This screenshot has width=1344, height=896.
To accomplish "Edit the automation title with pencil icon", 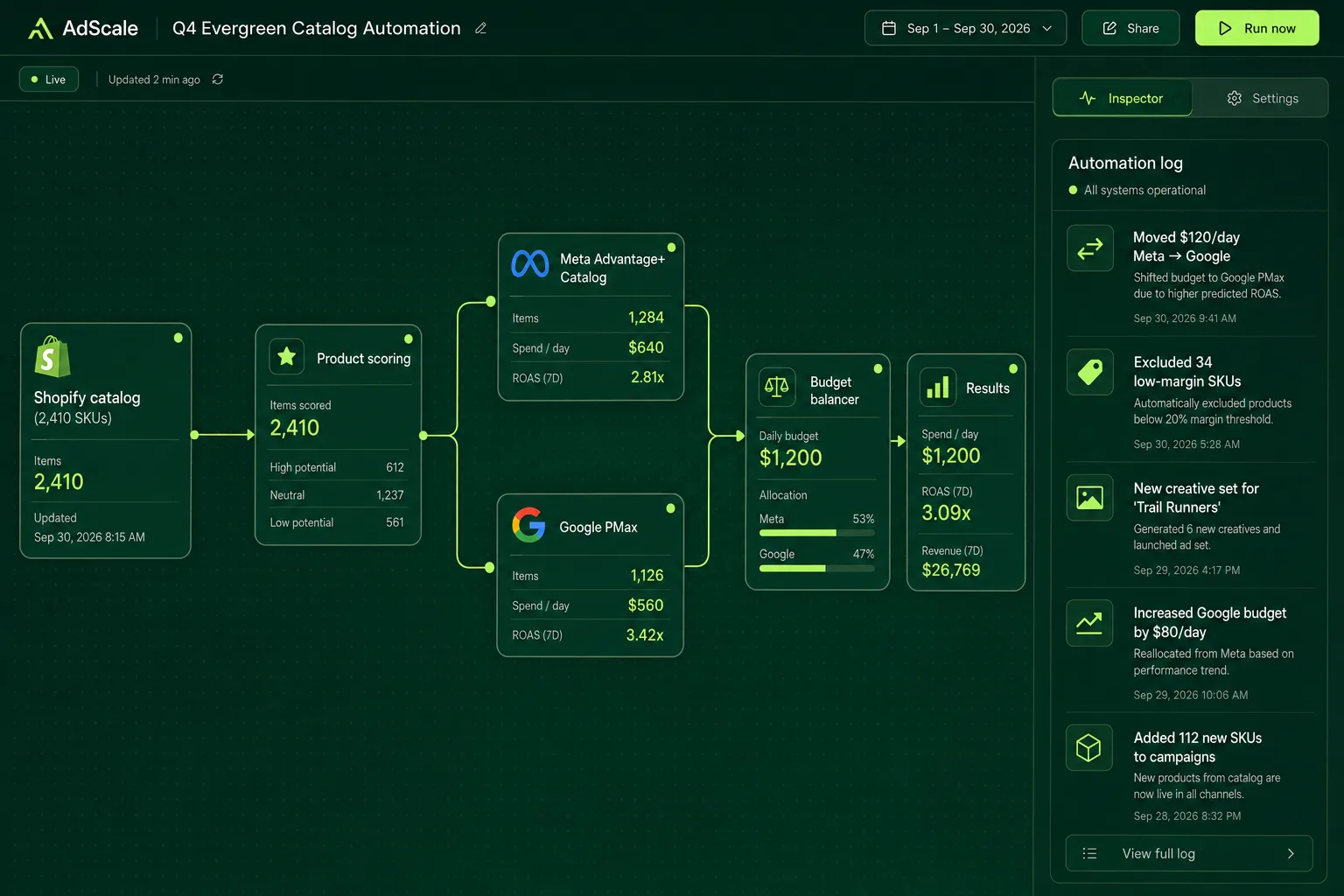I will pyautogui.click(x=480, y=28).
